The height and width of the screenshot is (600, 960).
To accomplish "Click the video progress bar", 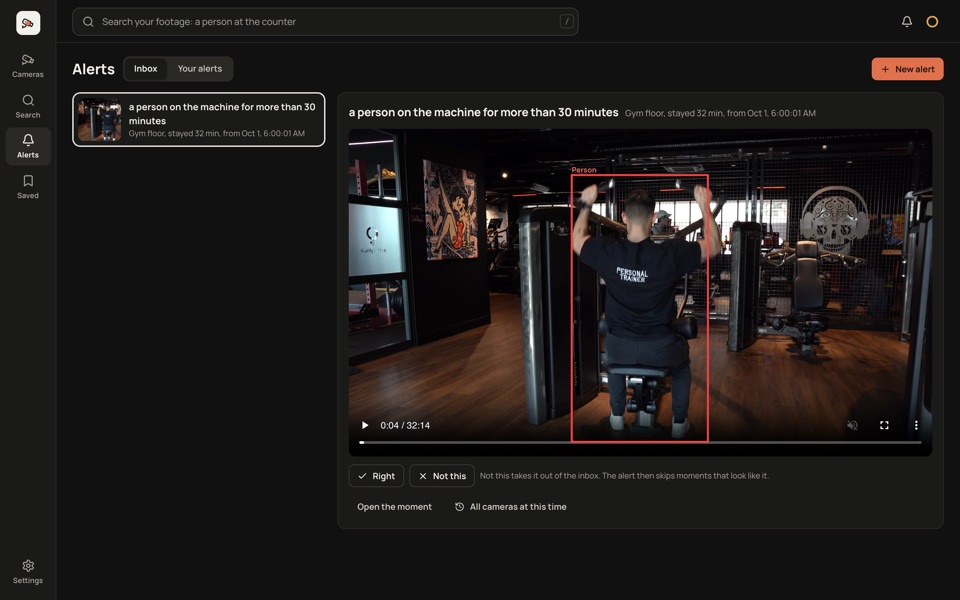I will point(640,442).
